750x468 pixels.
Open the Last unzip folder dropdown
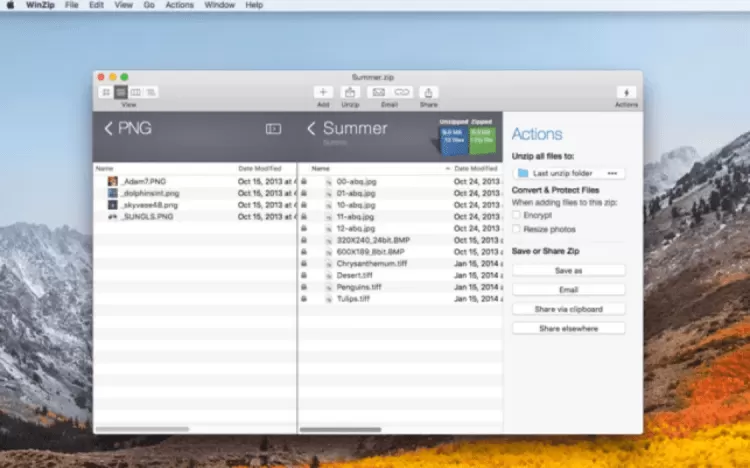[569, 173]
